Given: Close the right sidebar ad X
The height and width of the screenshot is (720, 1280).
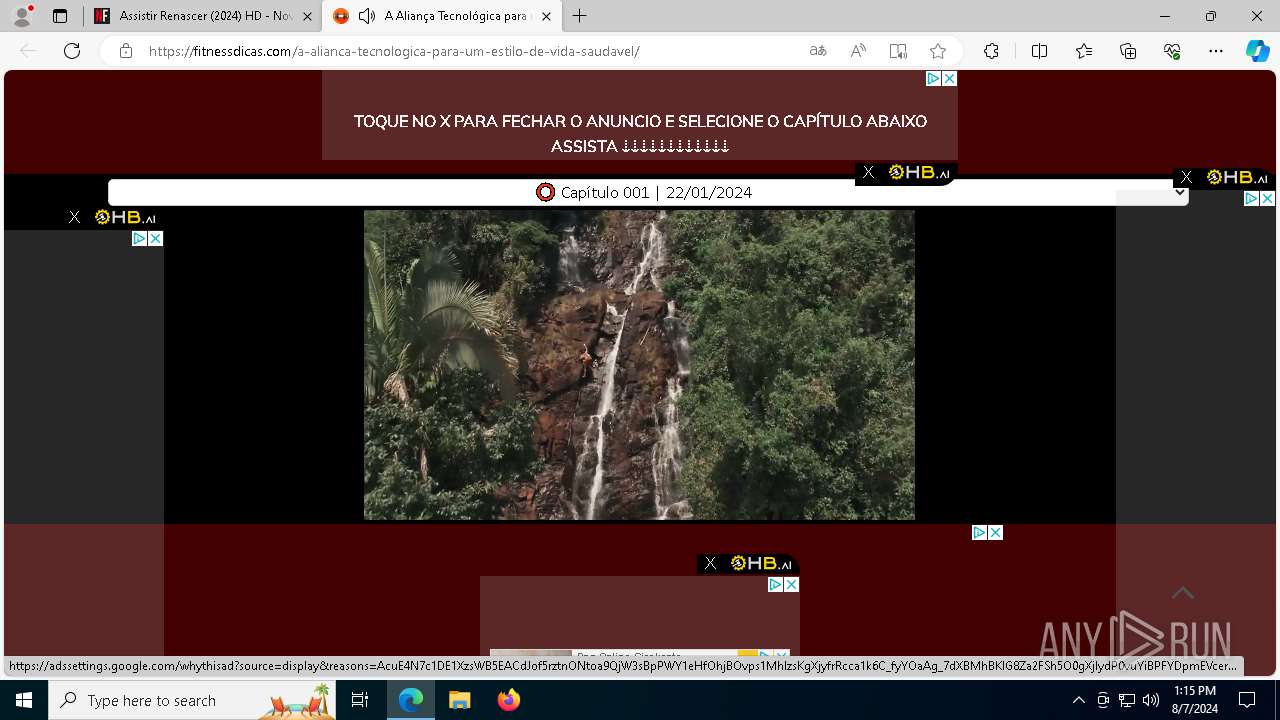Looking at the screenshot, I should [x=1267, y=199].
